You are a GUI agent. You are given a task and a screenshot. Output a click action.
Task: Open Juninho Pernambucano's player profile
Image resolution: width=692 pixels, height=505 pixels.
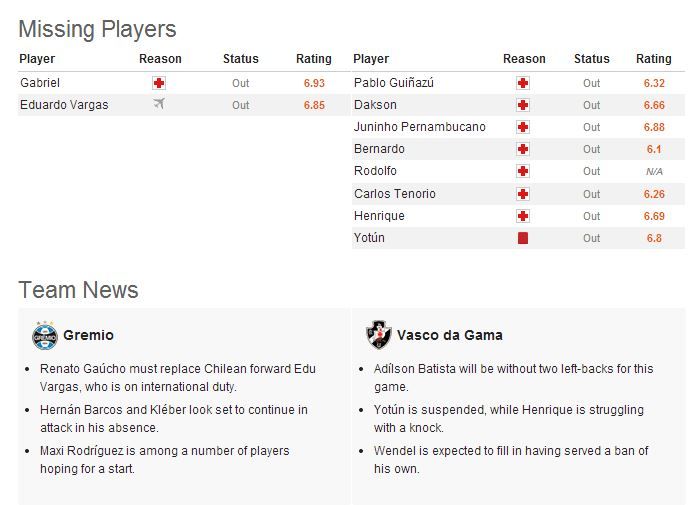point(420,127)
